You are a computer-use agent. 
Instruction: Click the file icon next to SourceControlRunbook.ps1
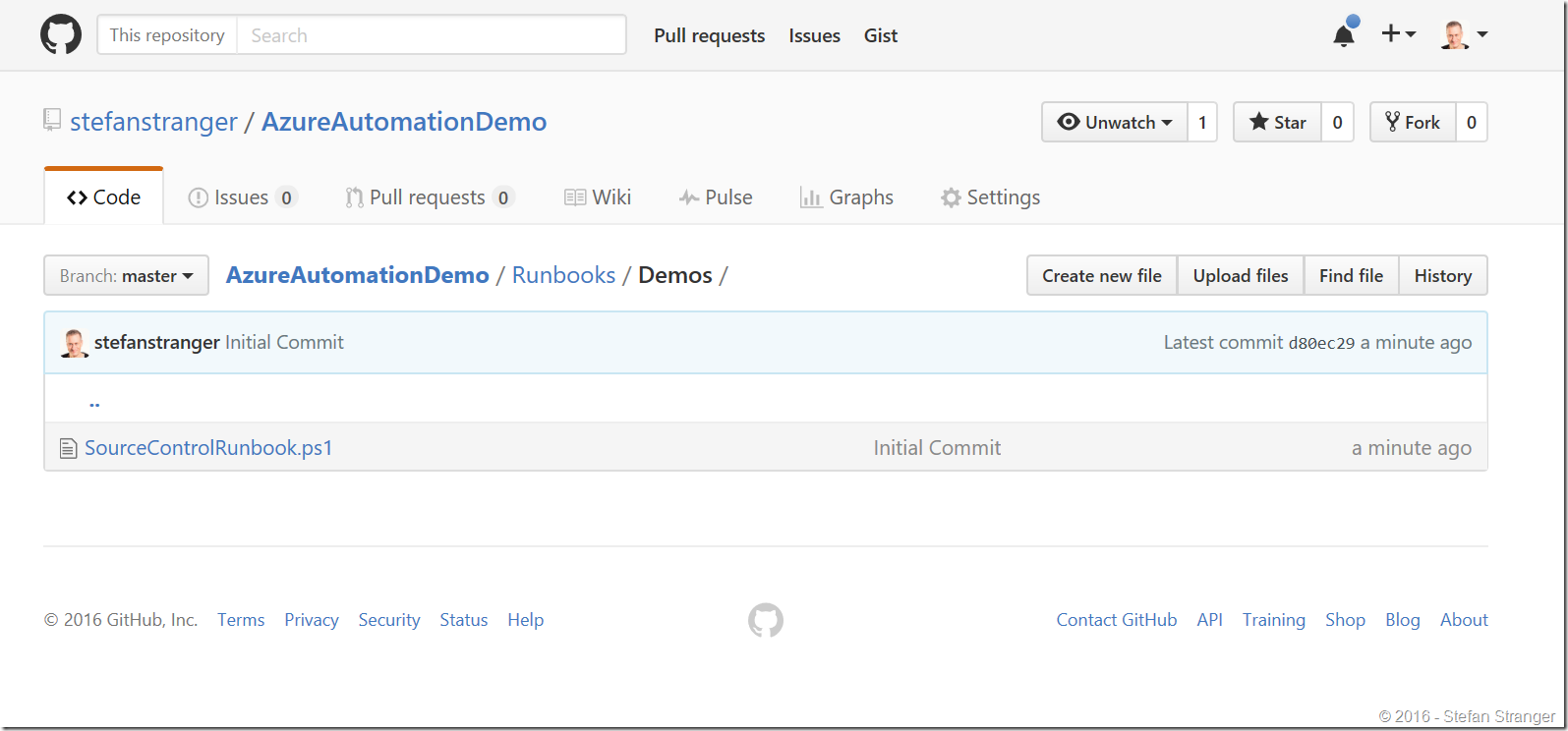pos(68,448)
